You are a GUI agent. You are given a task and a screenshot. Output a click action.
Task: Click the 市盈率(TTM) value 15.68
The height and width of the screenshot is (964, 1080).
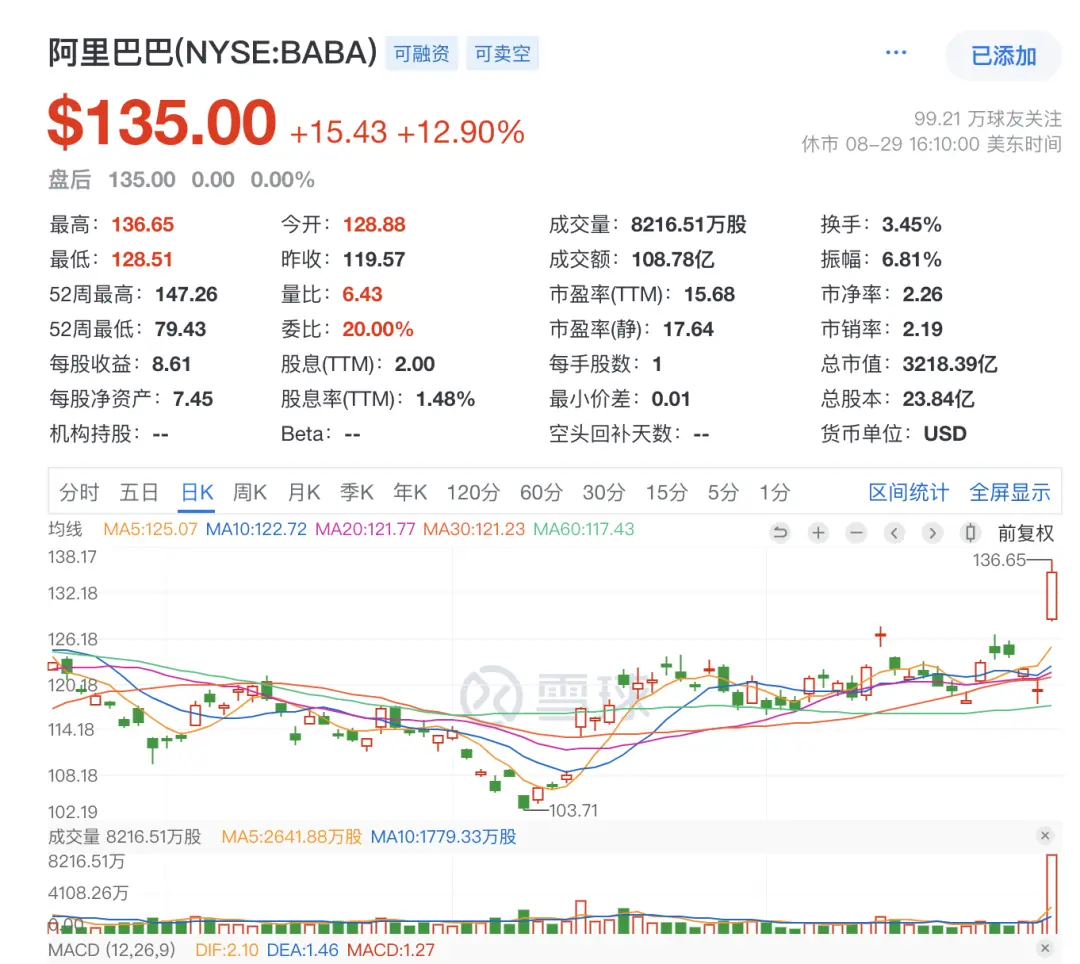[x=709, y=295]
